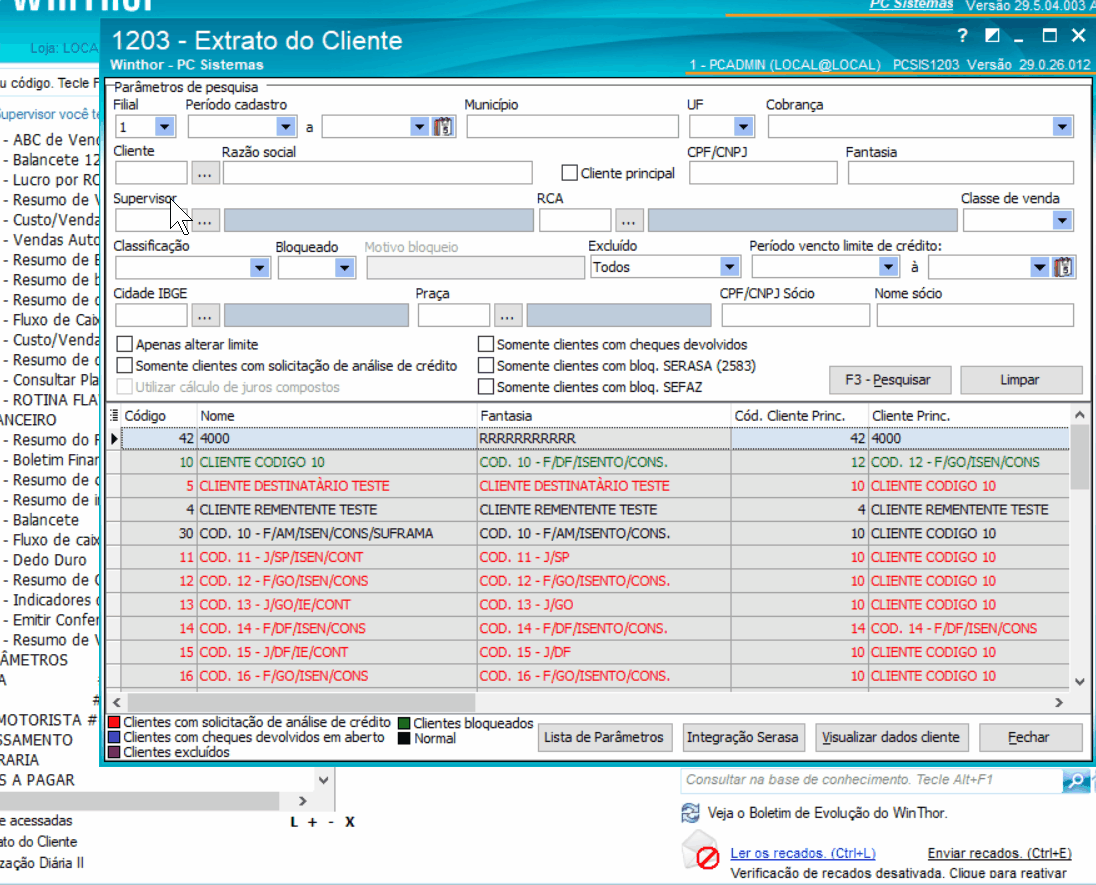Click grid horizontal scrollbar right arrow

[x=1059, y=703]
